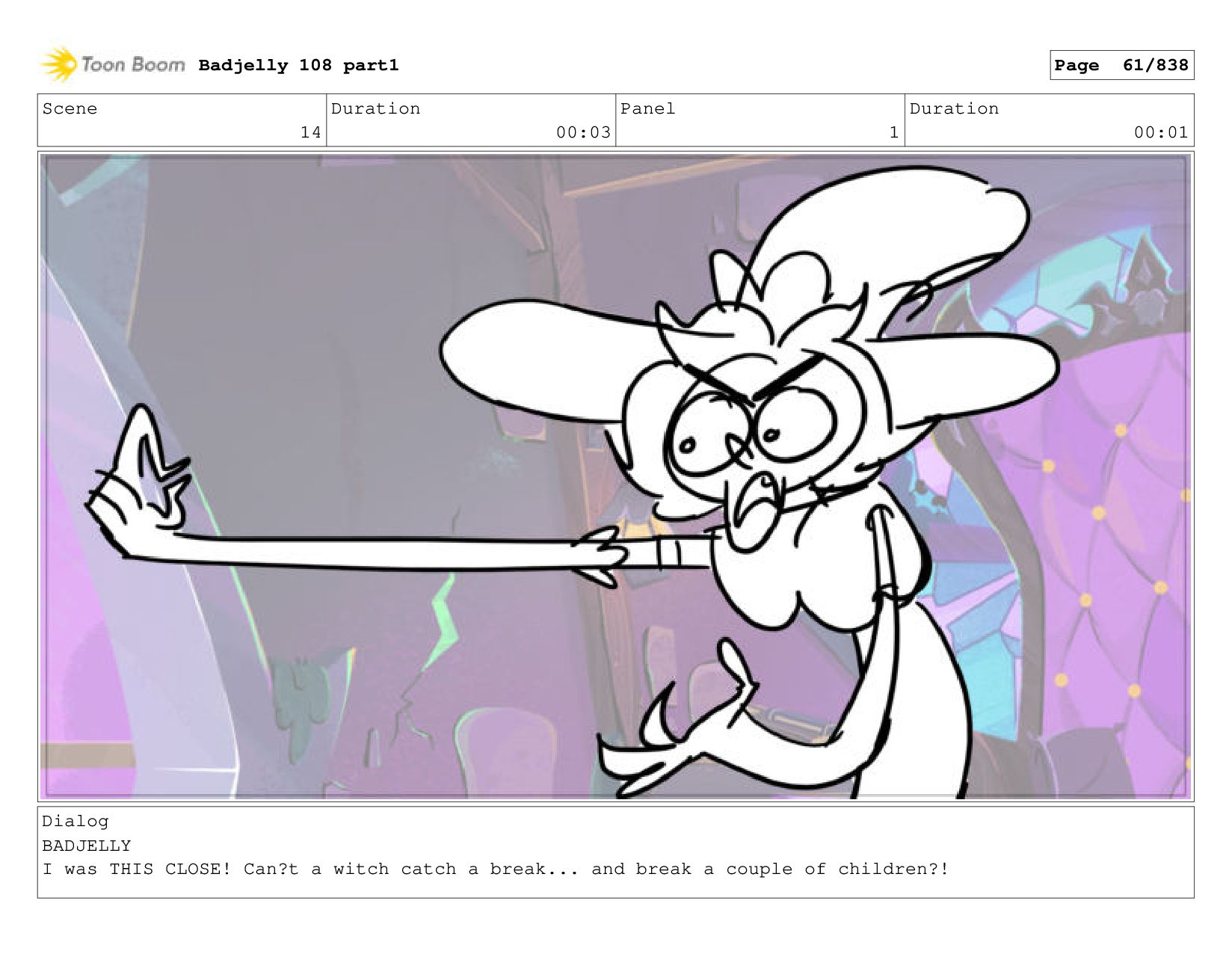Click the speaker name 'BADJELLY'

click(x=87, y=846)
